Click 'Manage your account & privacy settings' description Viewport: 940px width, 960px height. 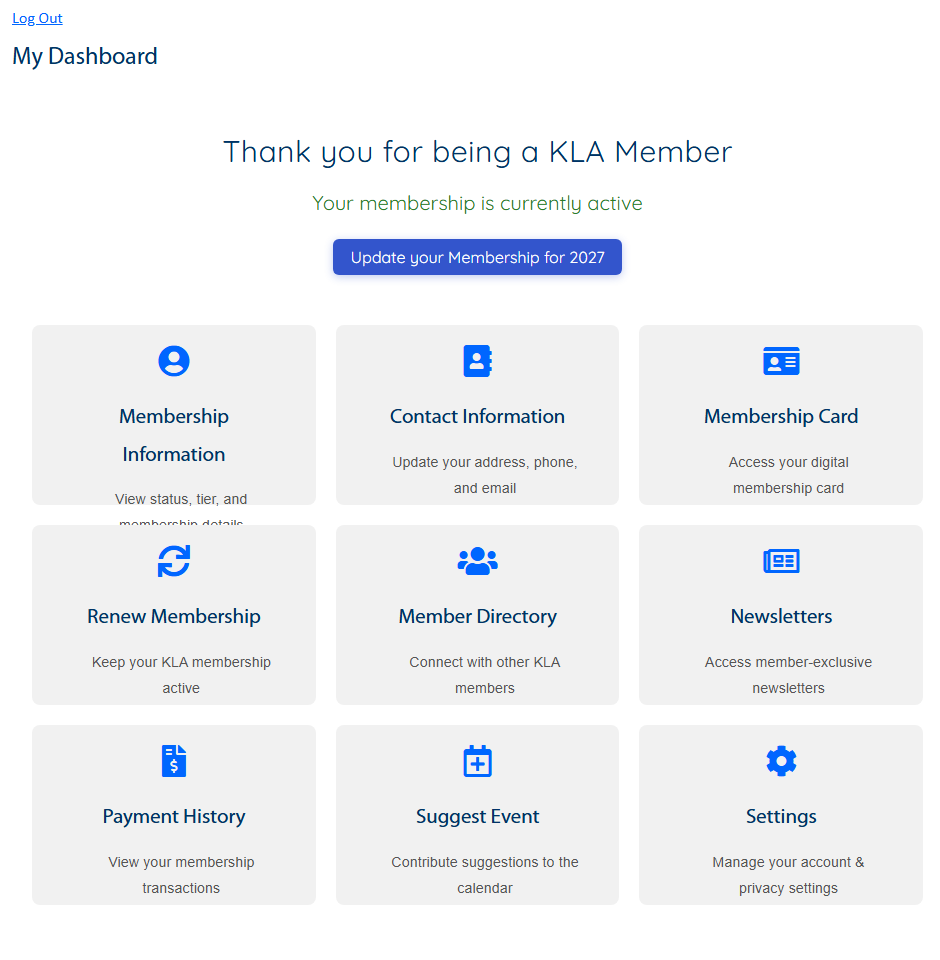788,875
